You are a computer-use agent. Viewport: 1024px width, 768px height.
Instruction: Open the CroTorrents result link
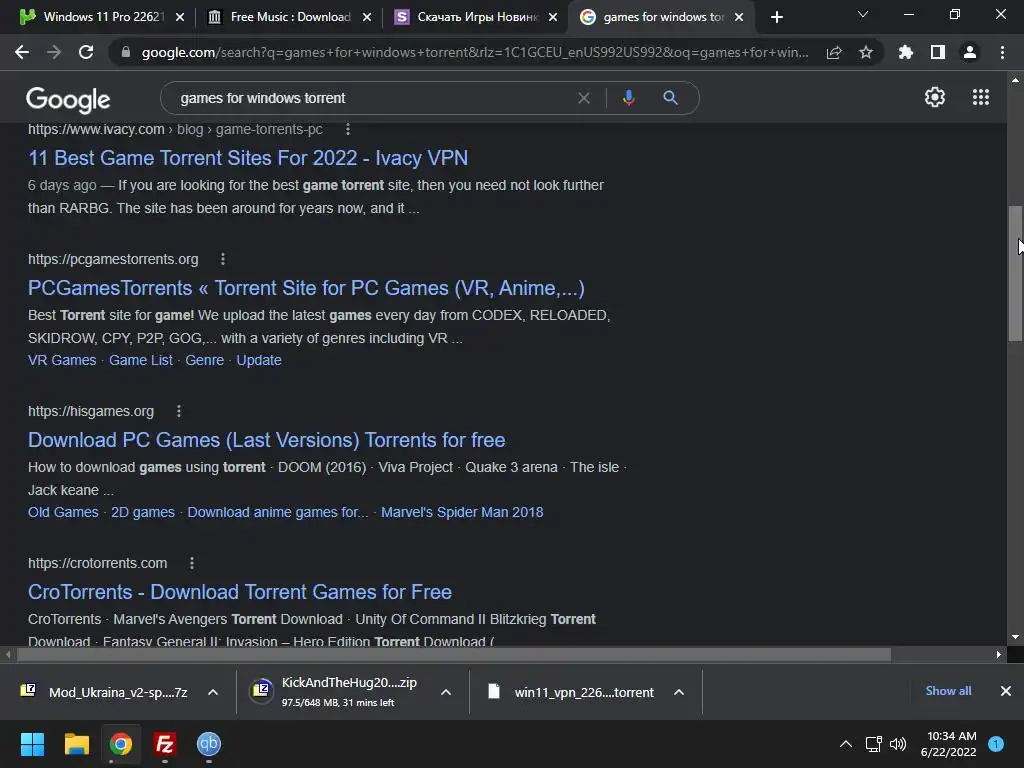(x=240, y=592)
